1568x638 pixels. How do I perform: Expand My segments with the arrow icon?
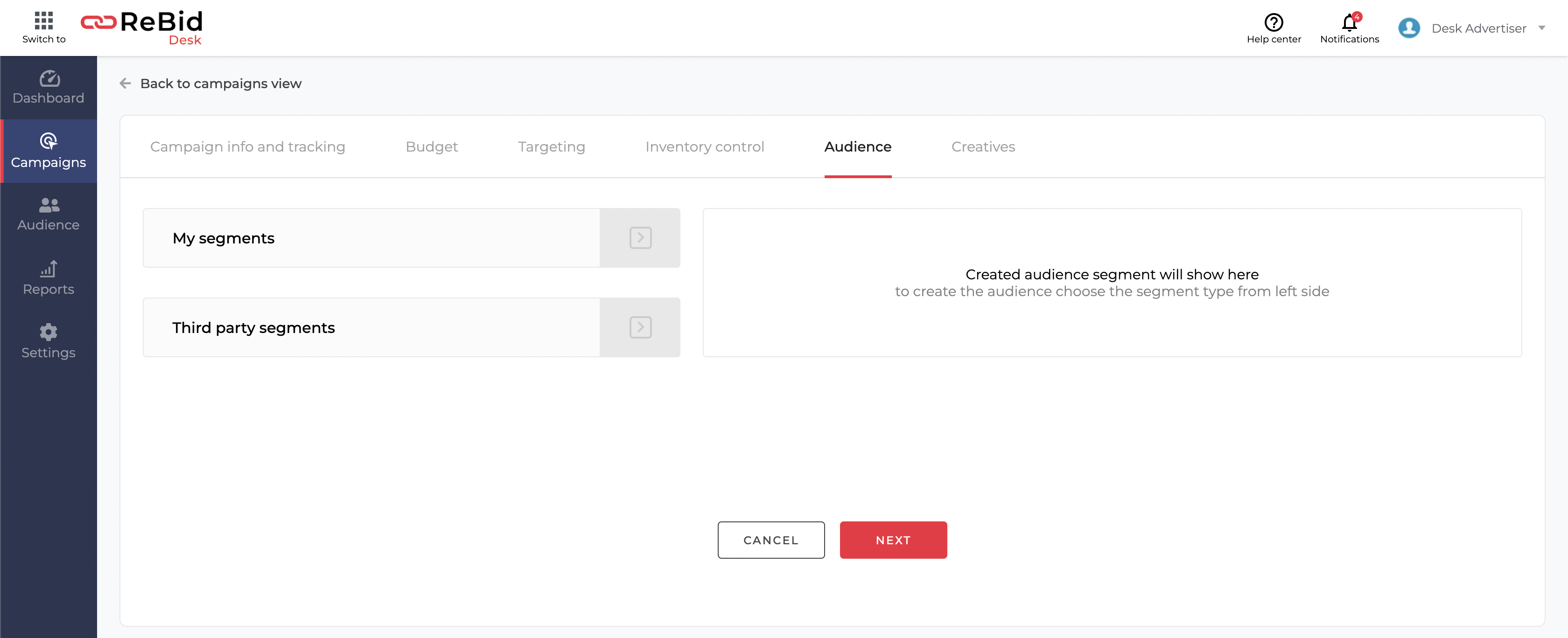click(640, 238)
